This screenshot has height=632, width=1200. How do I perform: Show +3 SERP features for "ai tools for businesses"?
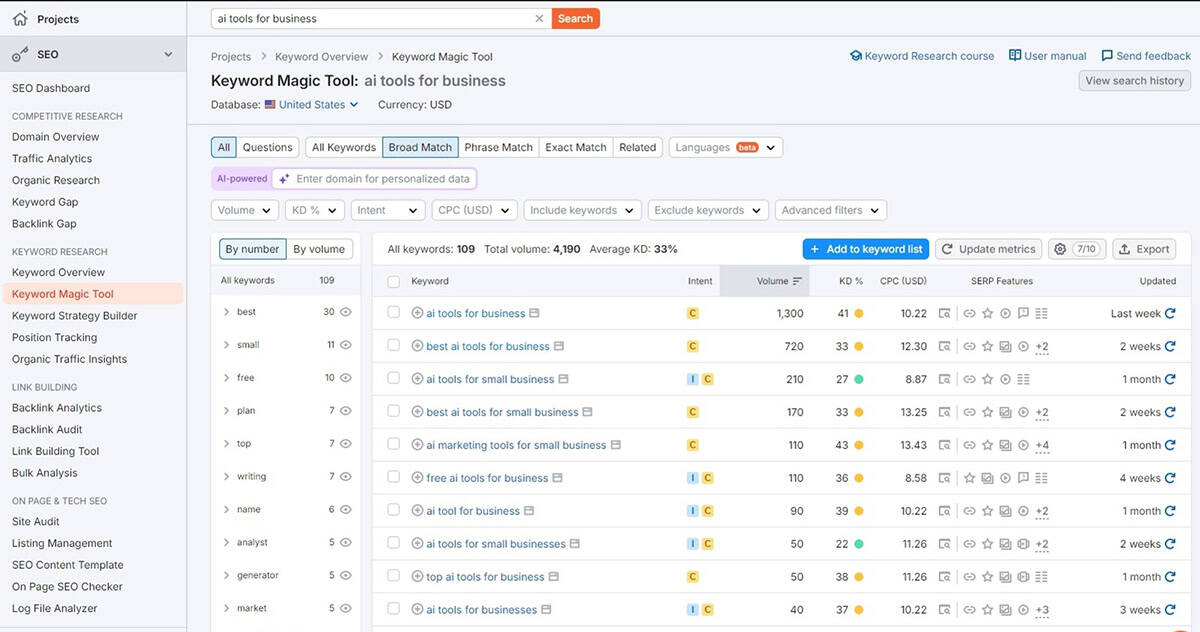[1042, 611]
